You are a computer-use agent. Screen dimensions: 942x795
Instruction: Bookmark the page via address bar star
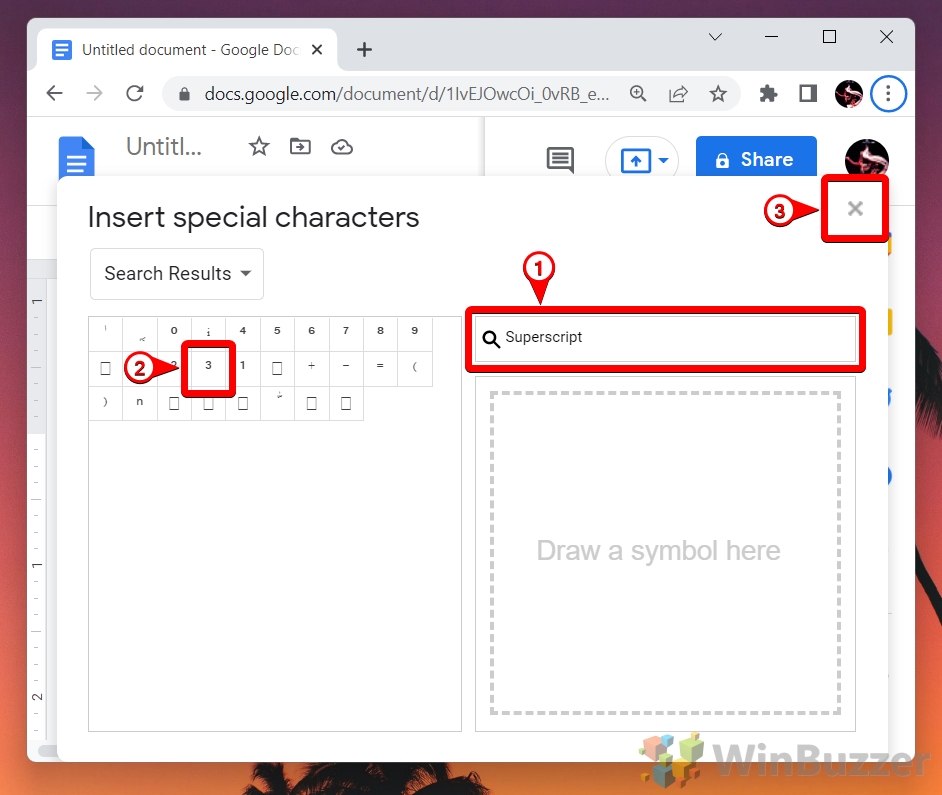(718, 93)
